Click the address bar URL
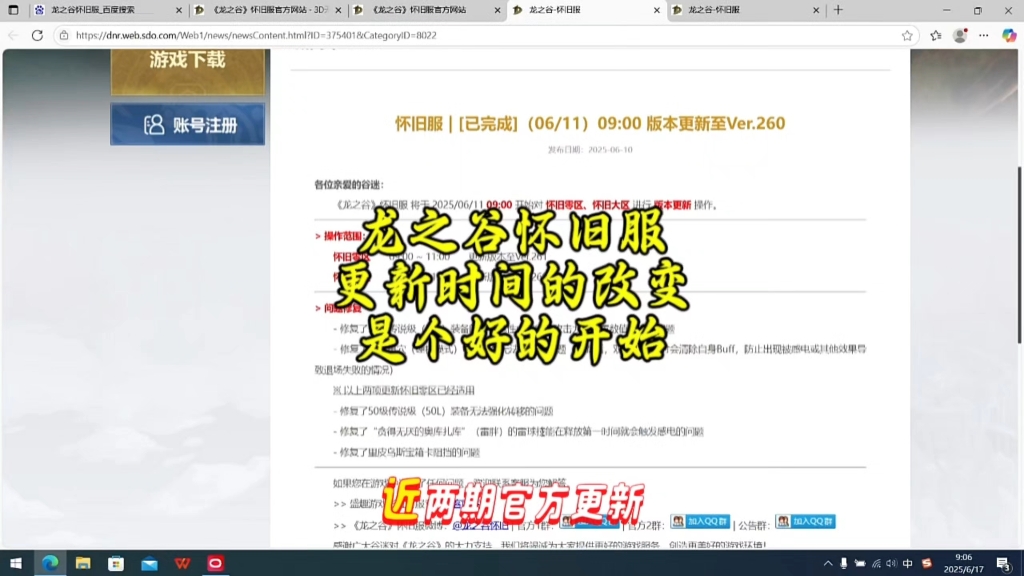This screenshot has width=1024, height=576. click(x=256, y=35)
